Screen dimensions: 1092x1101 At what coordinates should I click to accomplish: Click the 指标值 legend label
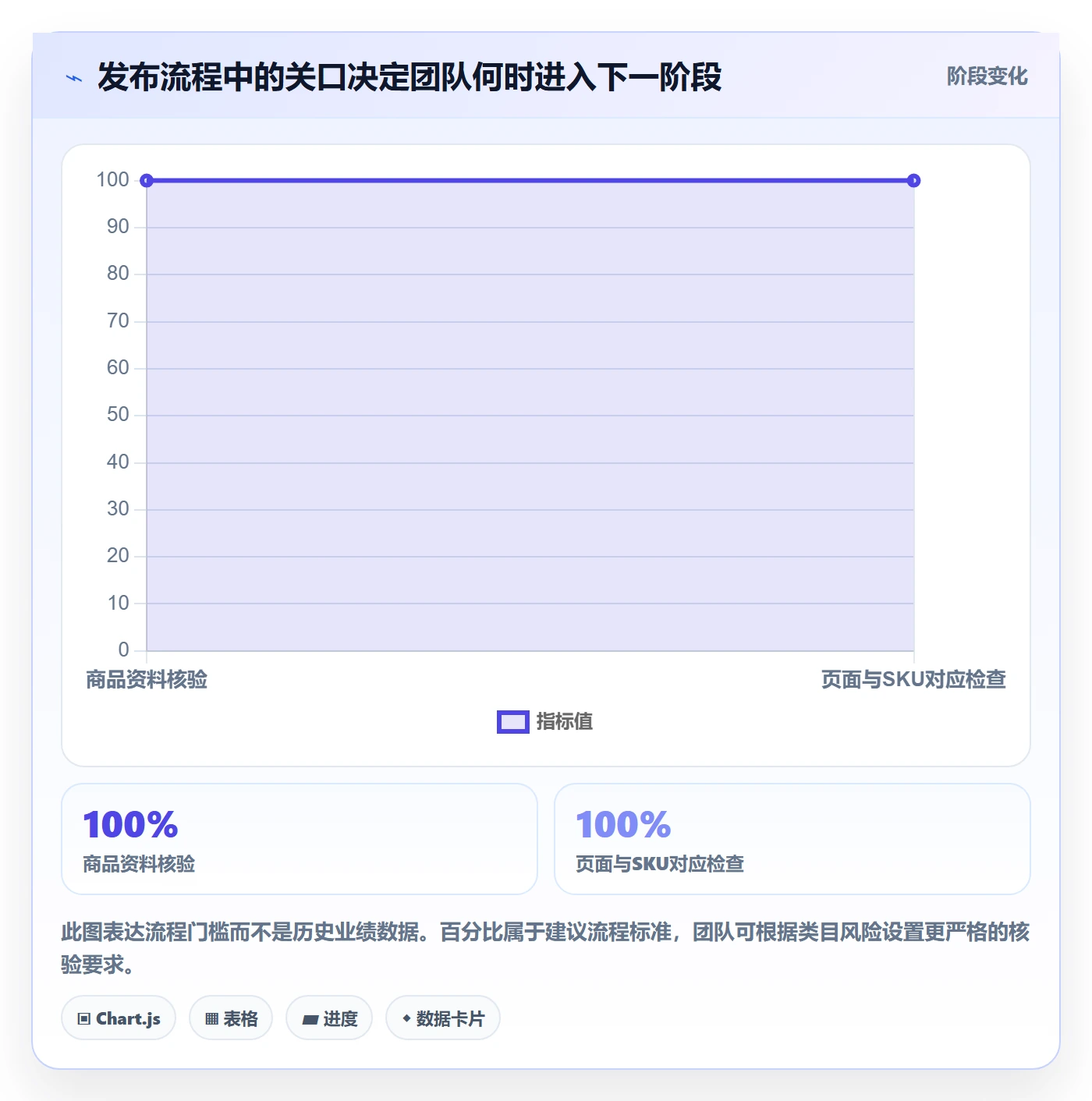click(565, 722)
